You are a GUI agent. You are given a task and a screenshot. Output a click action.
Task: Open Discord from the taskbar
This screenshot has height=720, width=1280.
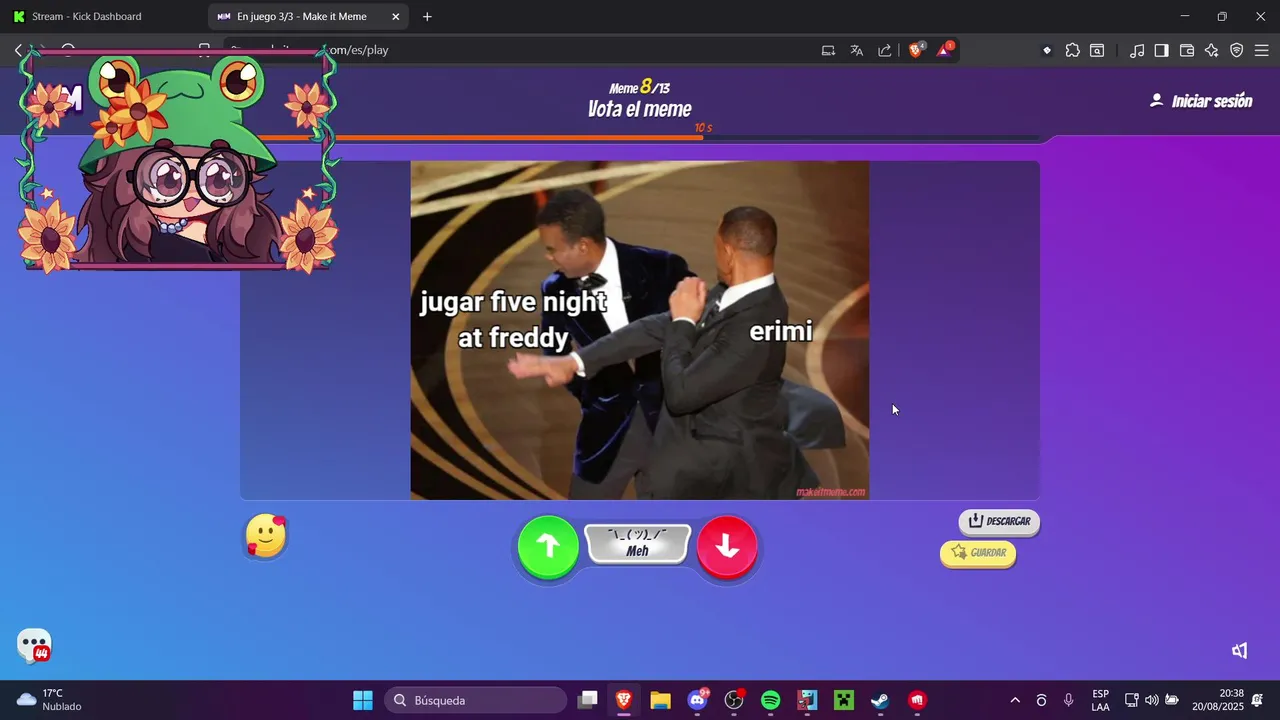pos(697,700)
